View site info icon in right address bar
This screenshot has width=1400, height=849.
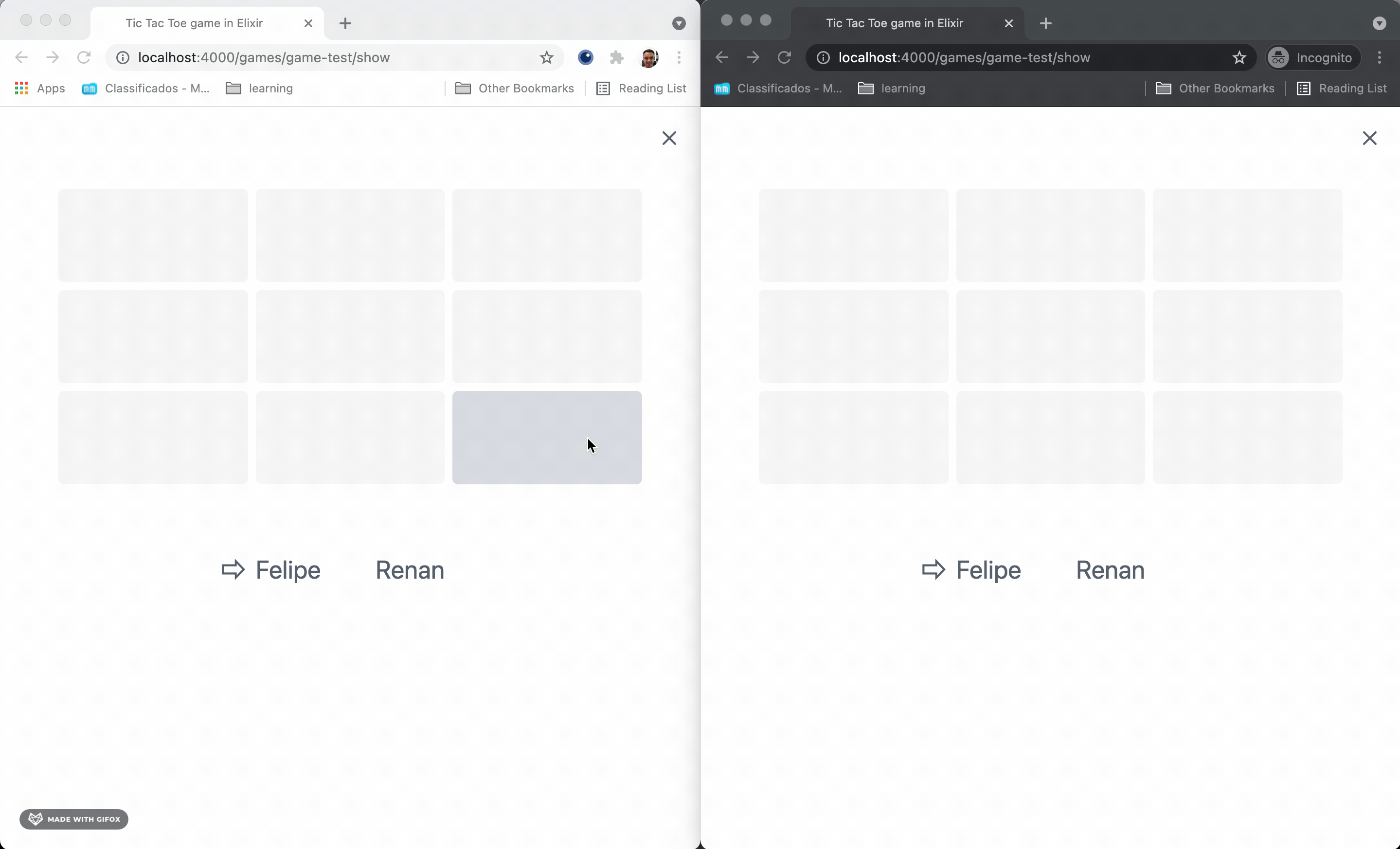(823, 57)
